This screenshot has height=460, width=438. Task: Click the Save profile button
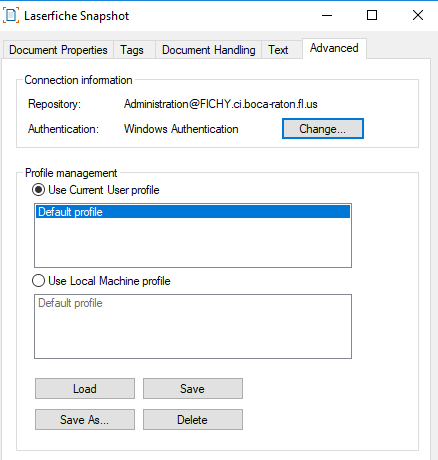(193, 389)
